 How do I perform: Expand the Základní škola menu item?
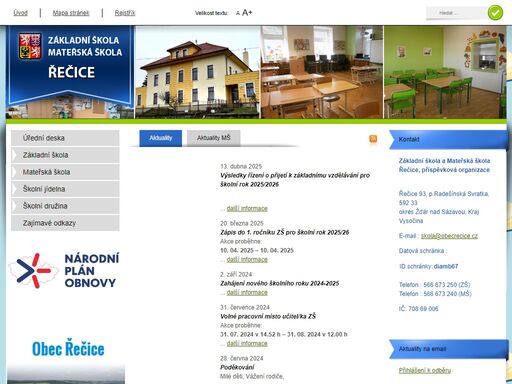click(65, 155)
